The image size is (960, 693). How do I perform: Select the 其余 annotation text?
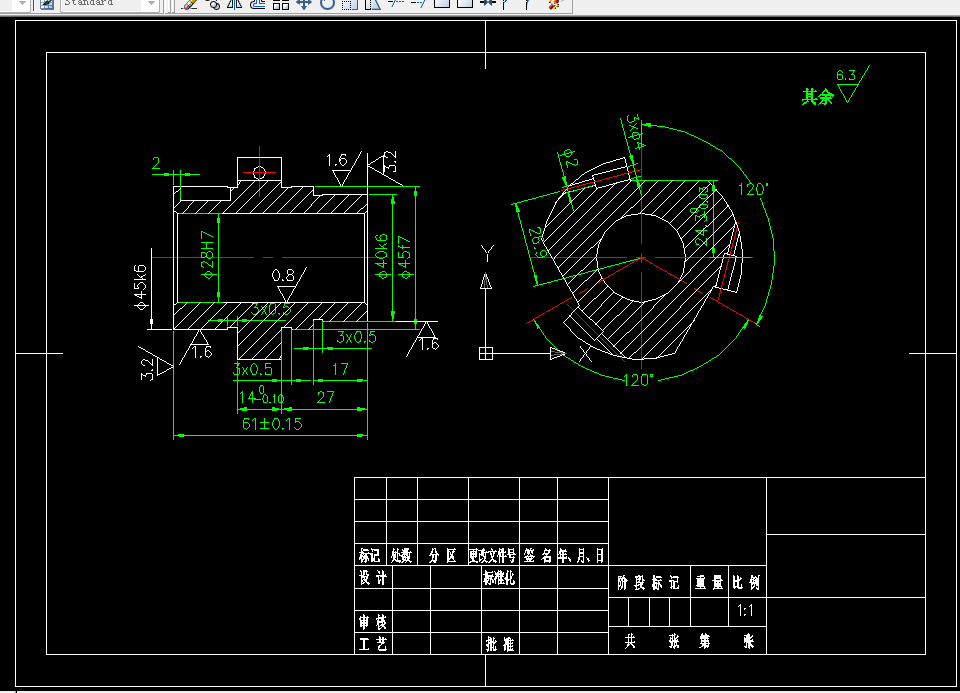[817, 97]
